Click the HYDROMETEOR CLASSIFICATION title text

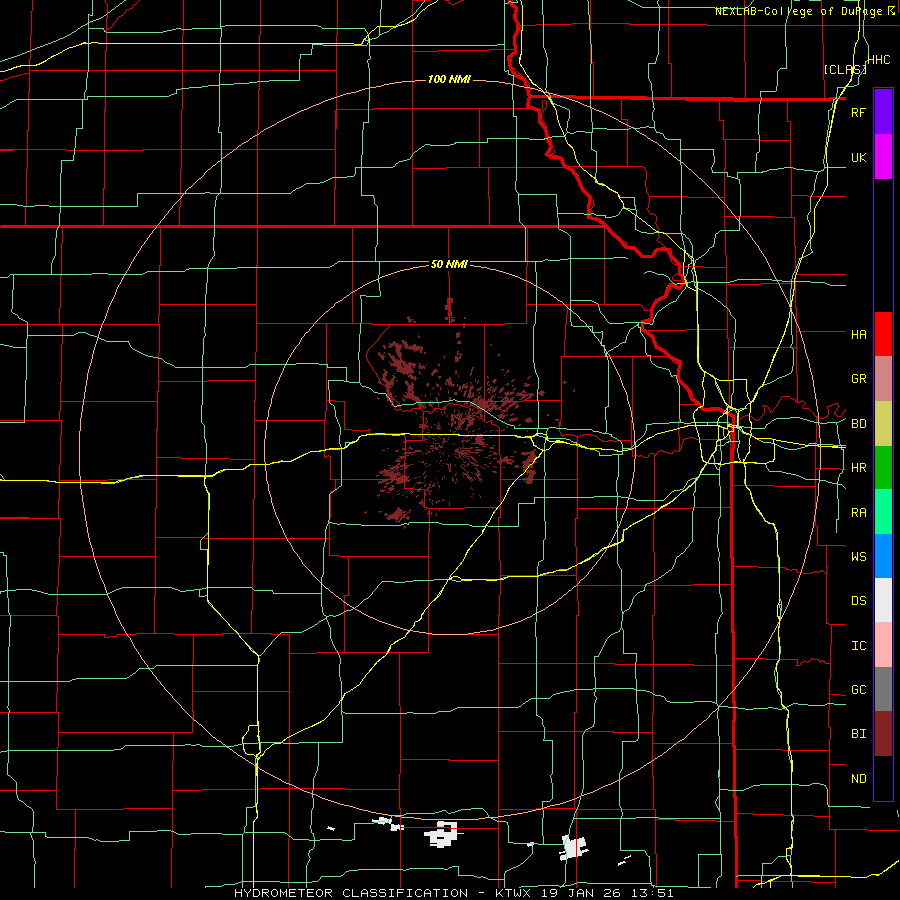pos(351,893)
